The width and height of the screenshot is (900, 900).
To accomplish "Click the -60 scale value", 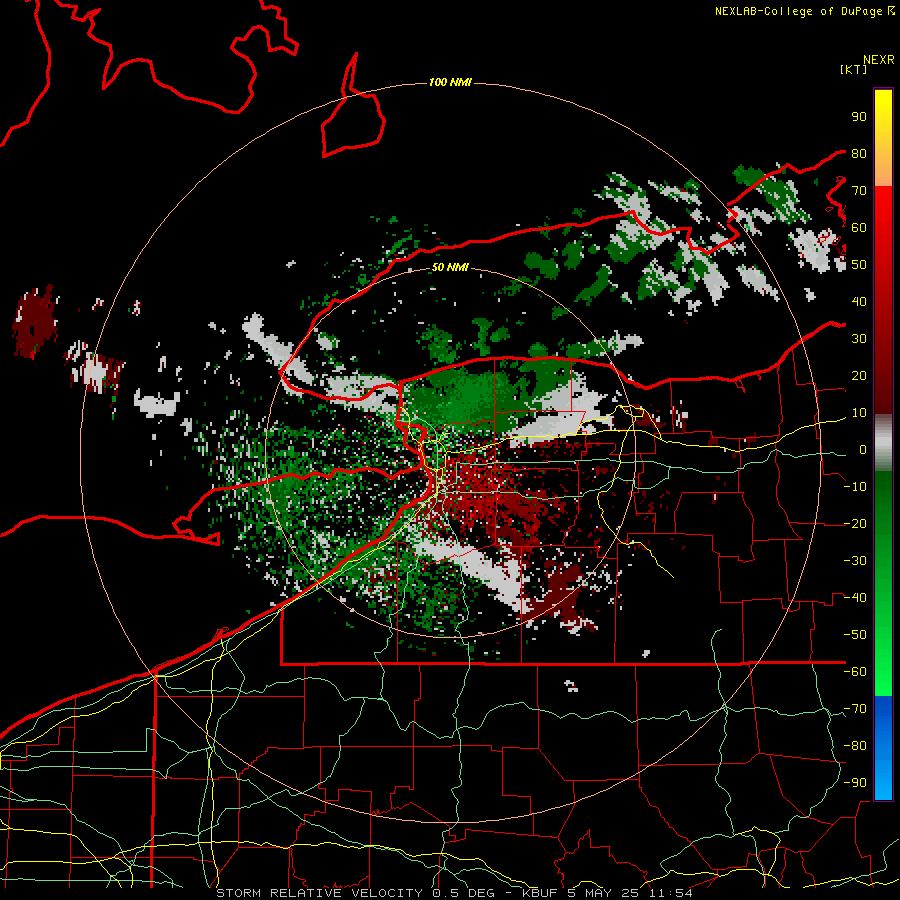I will tap(855, 672).
